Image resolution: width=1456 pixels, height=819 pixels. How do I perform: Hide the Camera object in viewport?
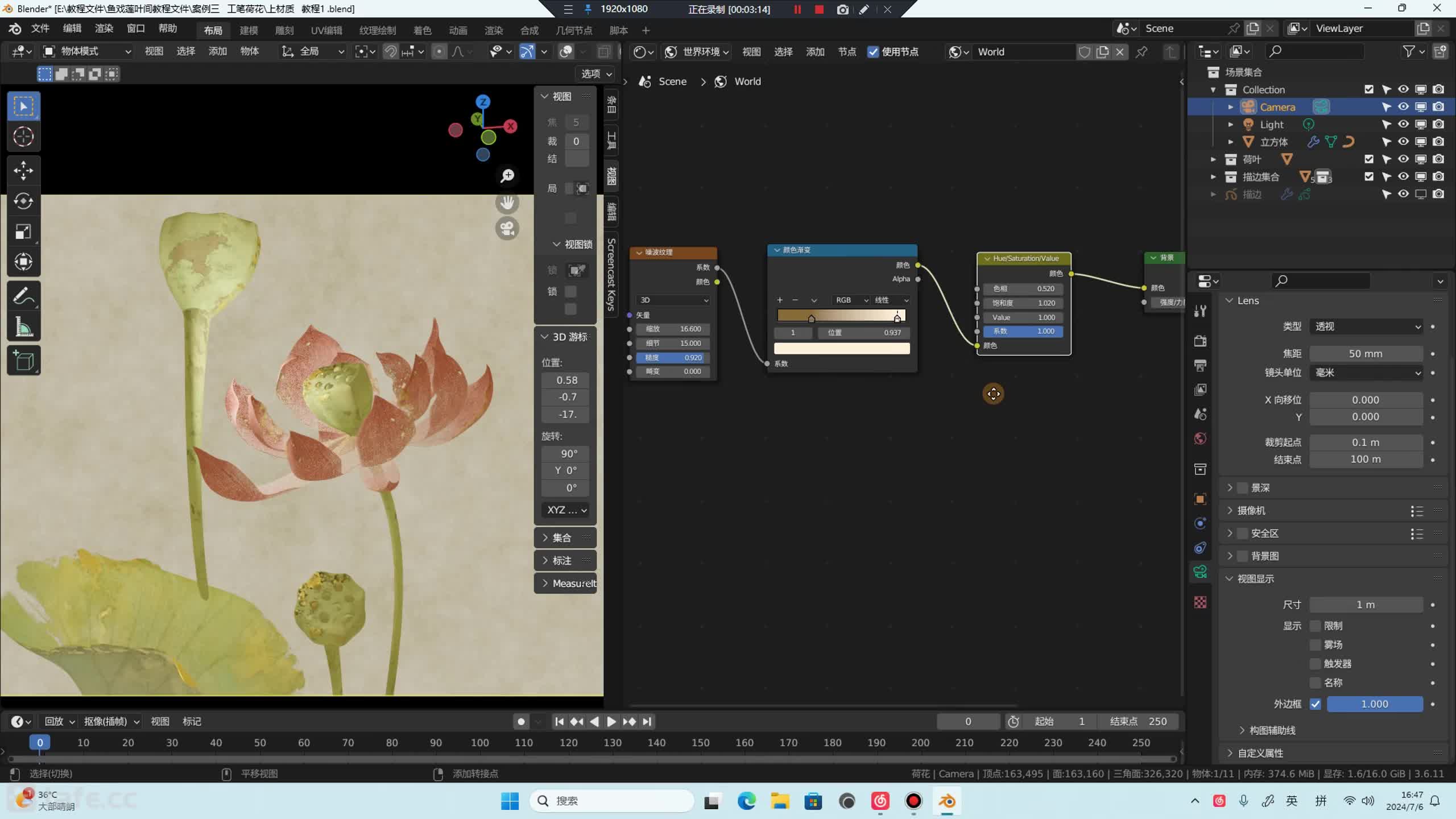[x=1403, y=107]
